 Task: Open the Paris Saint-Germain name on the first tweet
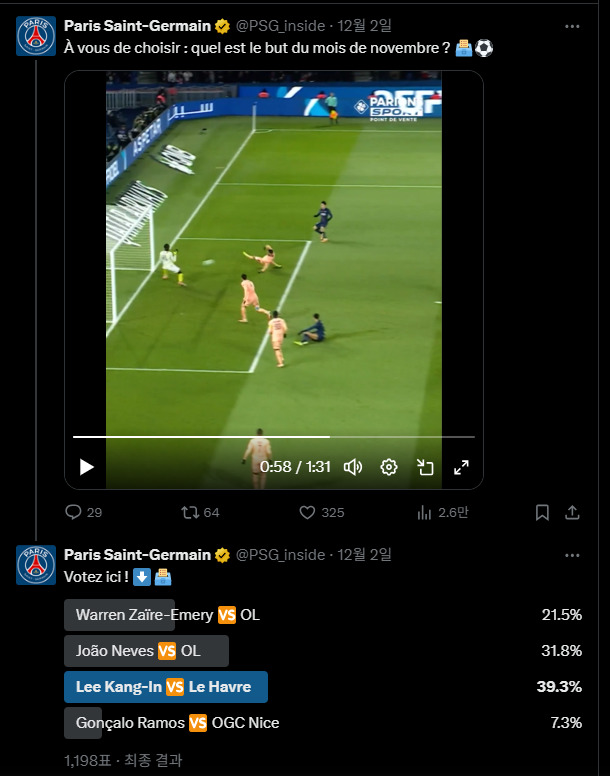tap(138, 26)
